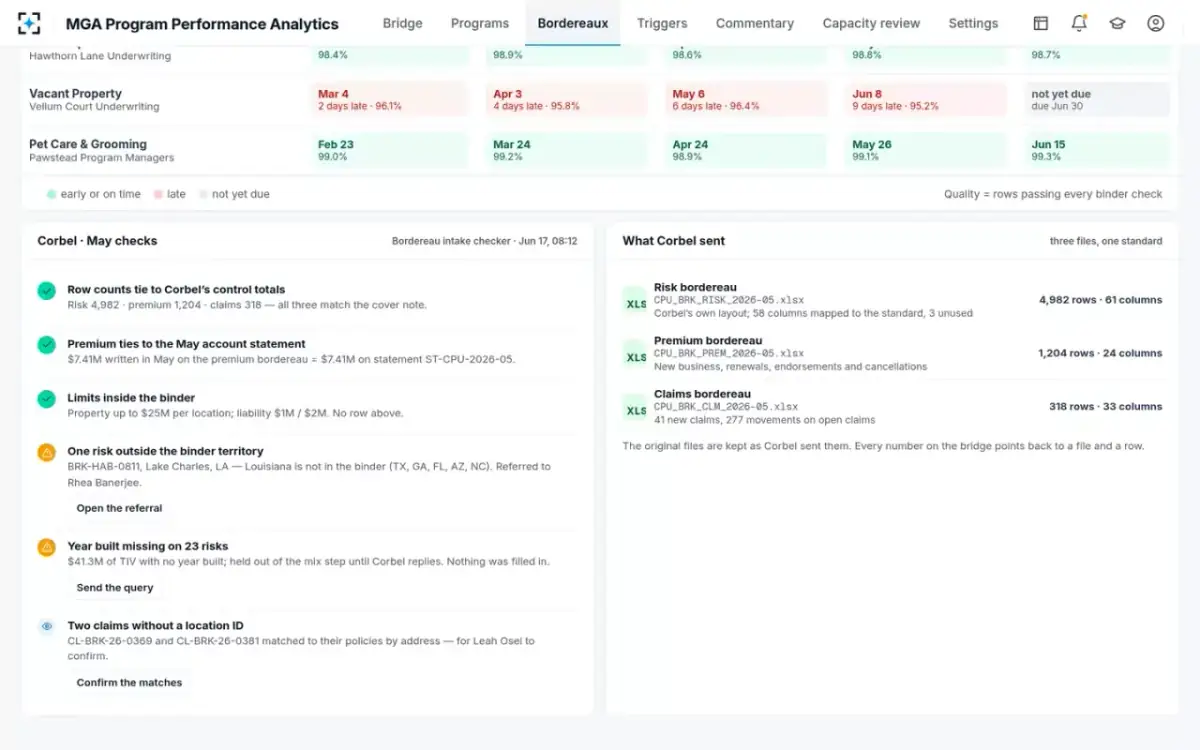Click the eye icon for Two claims

(46, 627)
